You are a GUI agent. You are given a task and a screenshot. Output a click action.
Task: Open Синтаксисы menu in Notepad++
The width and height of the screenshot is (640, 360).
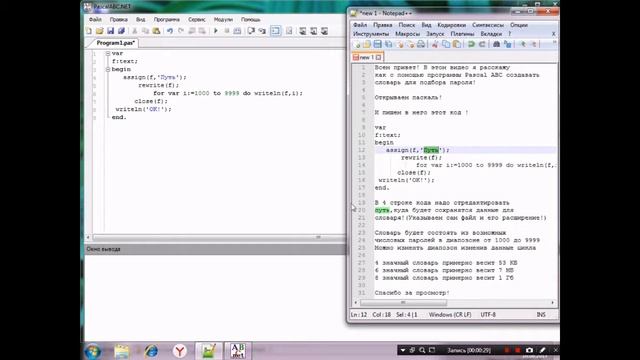[x=488, y=25]
